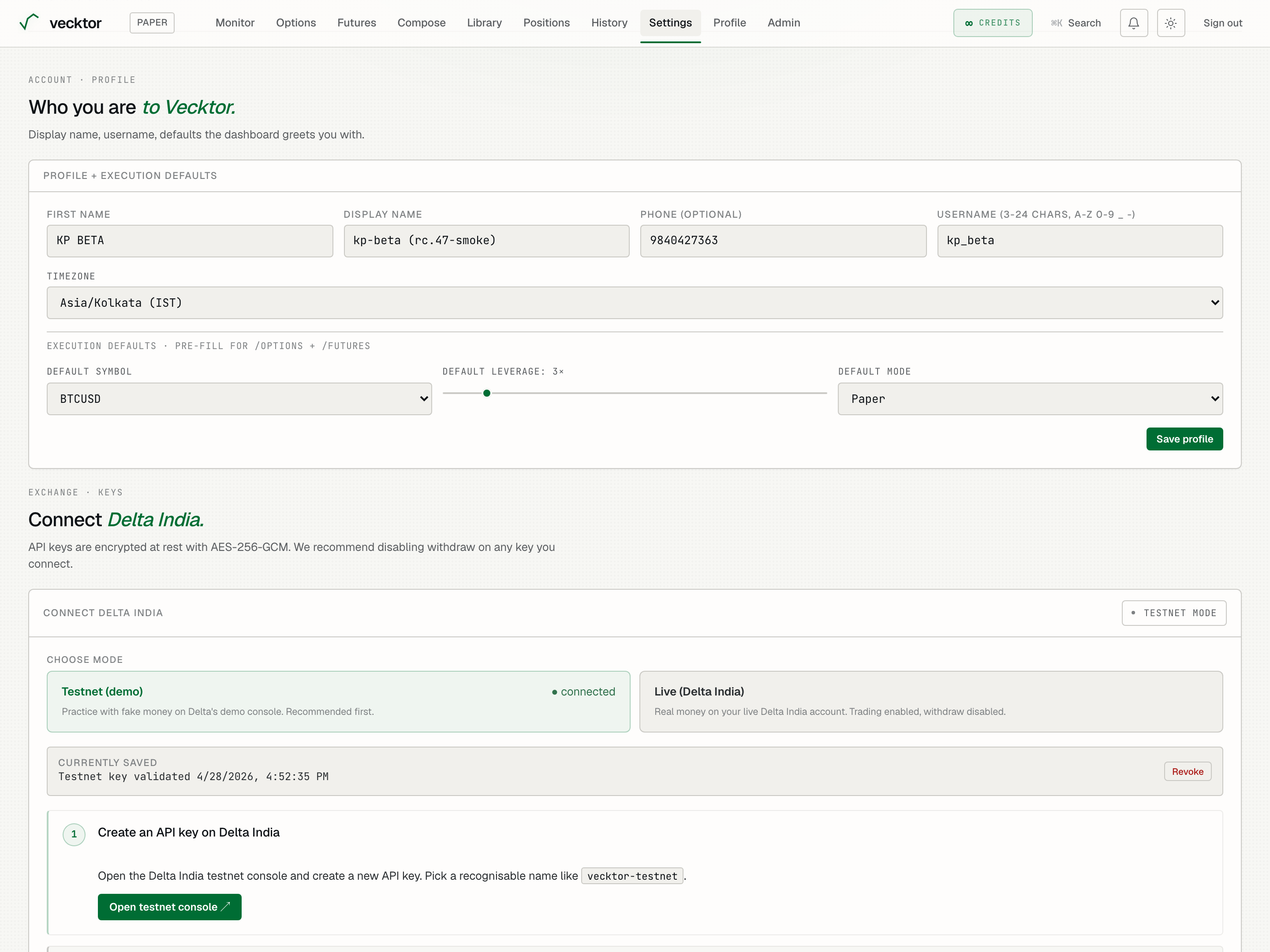Click the infinity Credits badge
1270x952 pixels.
(x=993, y=23)
